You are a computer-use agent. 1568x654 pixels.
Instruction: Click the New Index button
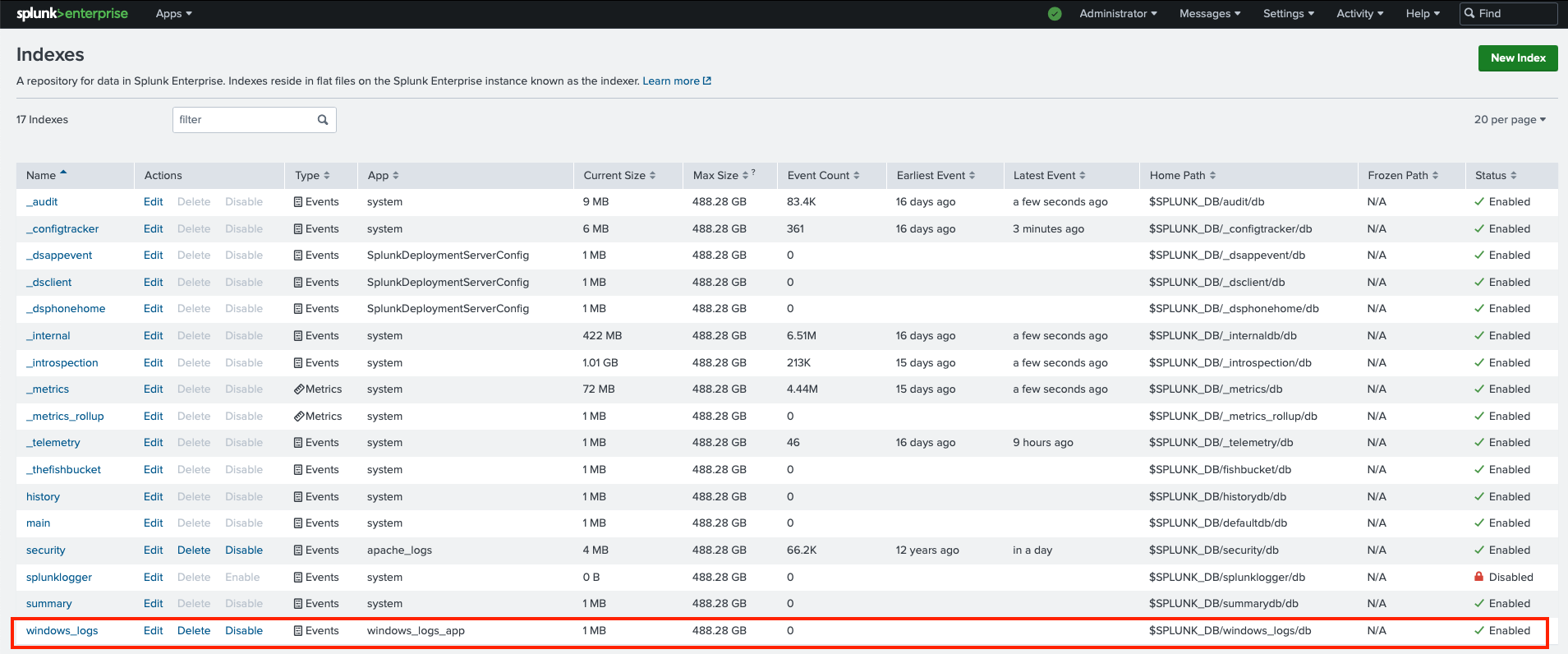1518,58
